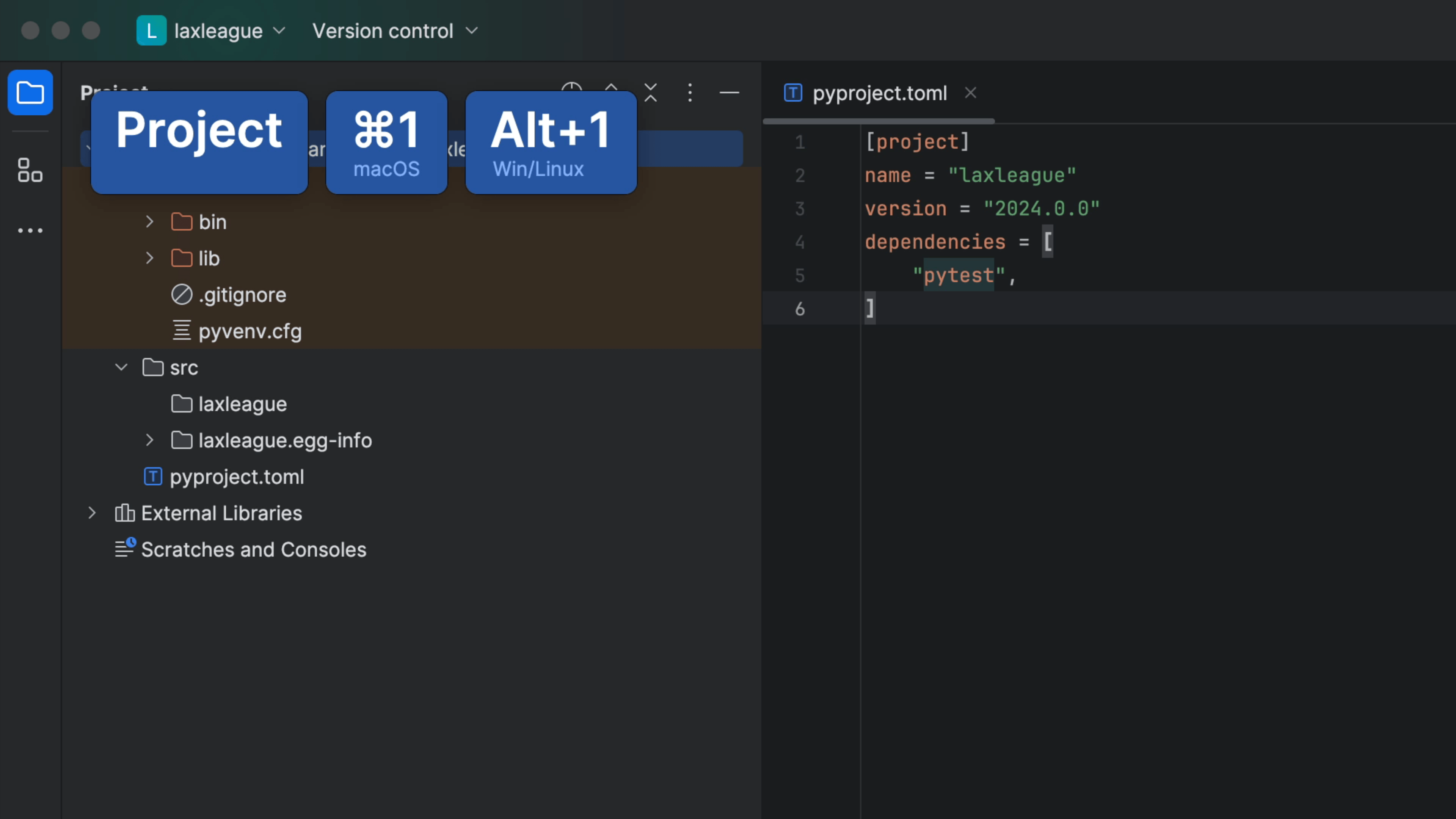Screen dimensions: 1456x819
Task: Hide the Project panel with minimize dash
Action: [729, 92]
